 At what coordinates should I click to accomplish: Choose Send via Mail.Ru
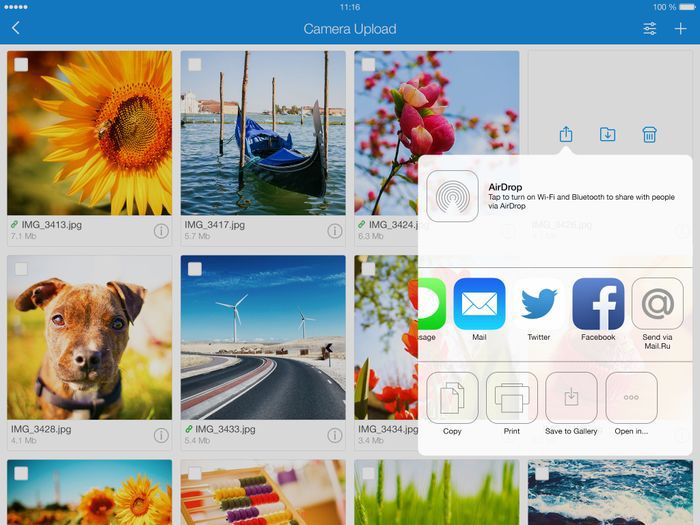pos(658,304)
